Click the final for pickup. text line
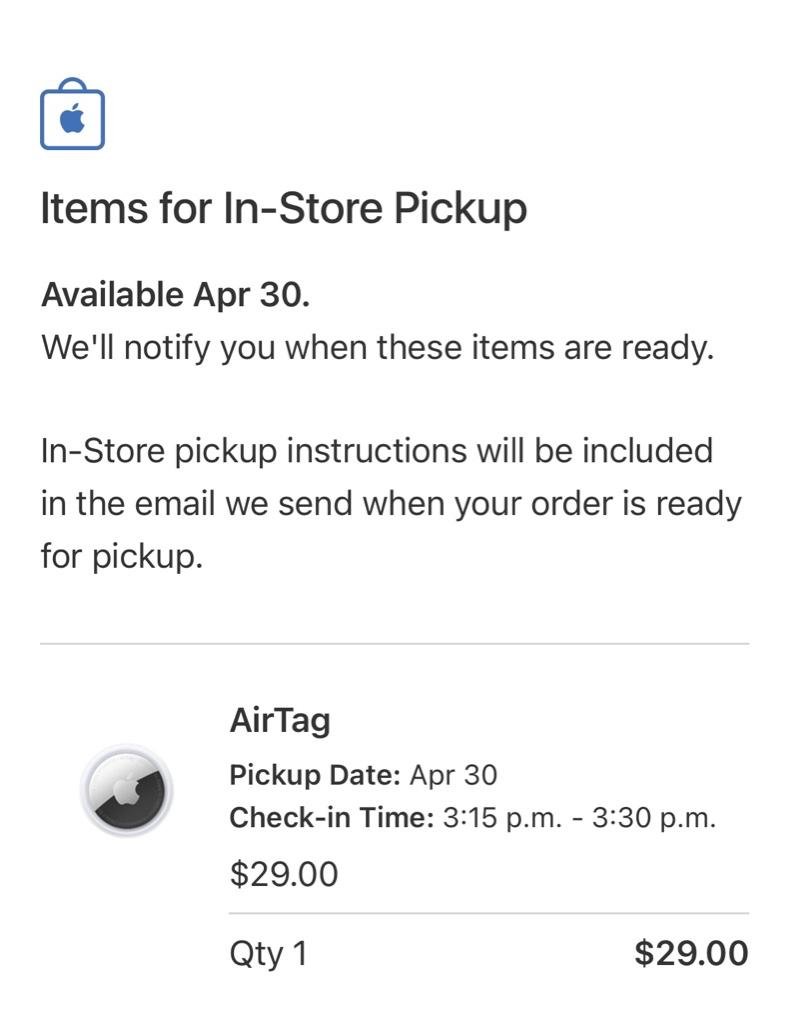791x1024 pixels. click(x=121, y=555)
